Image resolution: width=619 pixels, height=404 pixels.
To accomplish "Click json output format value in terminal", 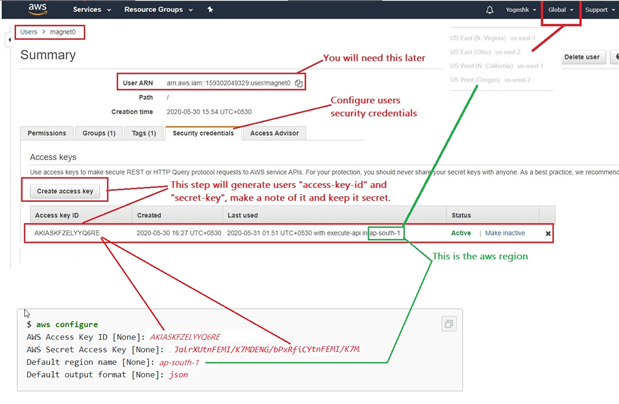I will [178, 375].
